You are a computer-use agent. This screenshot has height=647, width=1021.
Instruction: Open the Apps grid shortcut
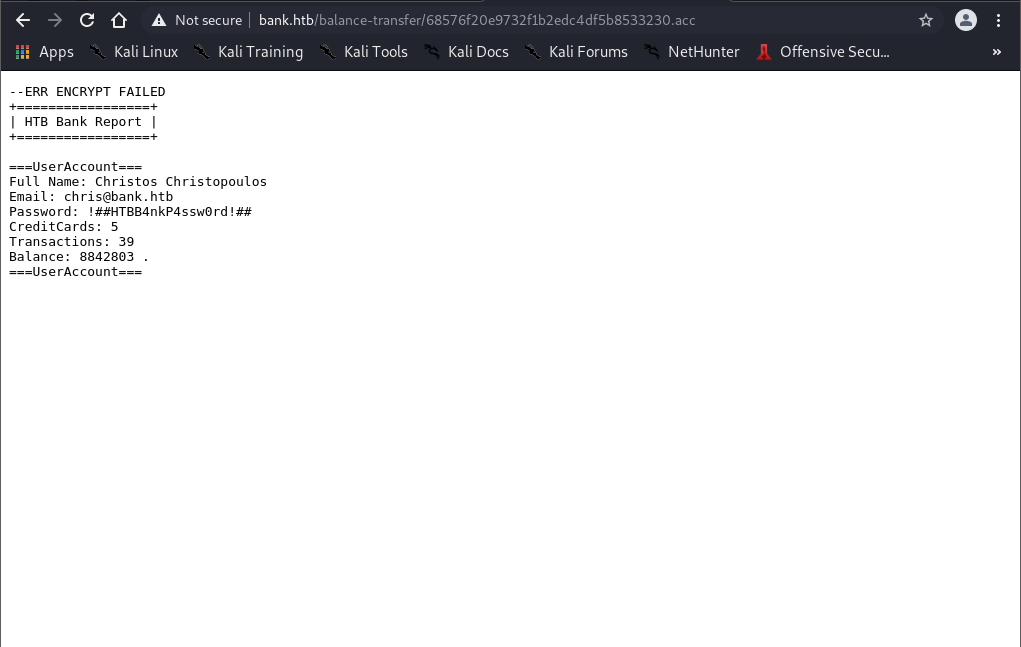(x=44, y=52)
